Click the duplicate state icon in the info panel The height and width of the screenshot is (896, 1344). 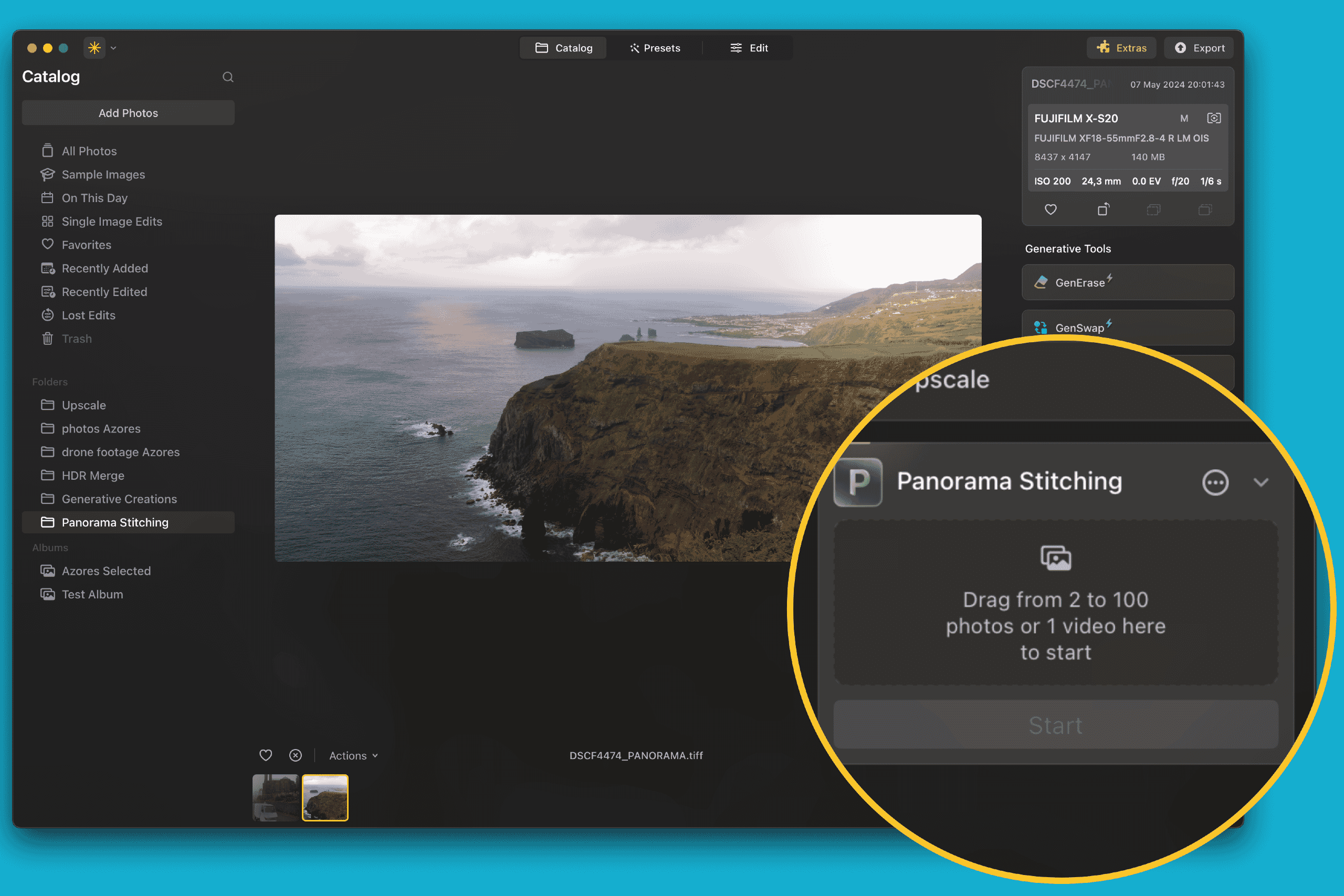point(1153,209)
